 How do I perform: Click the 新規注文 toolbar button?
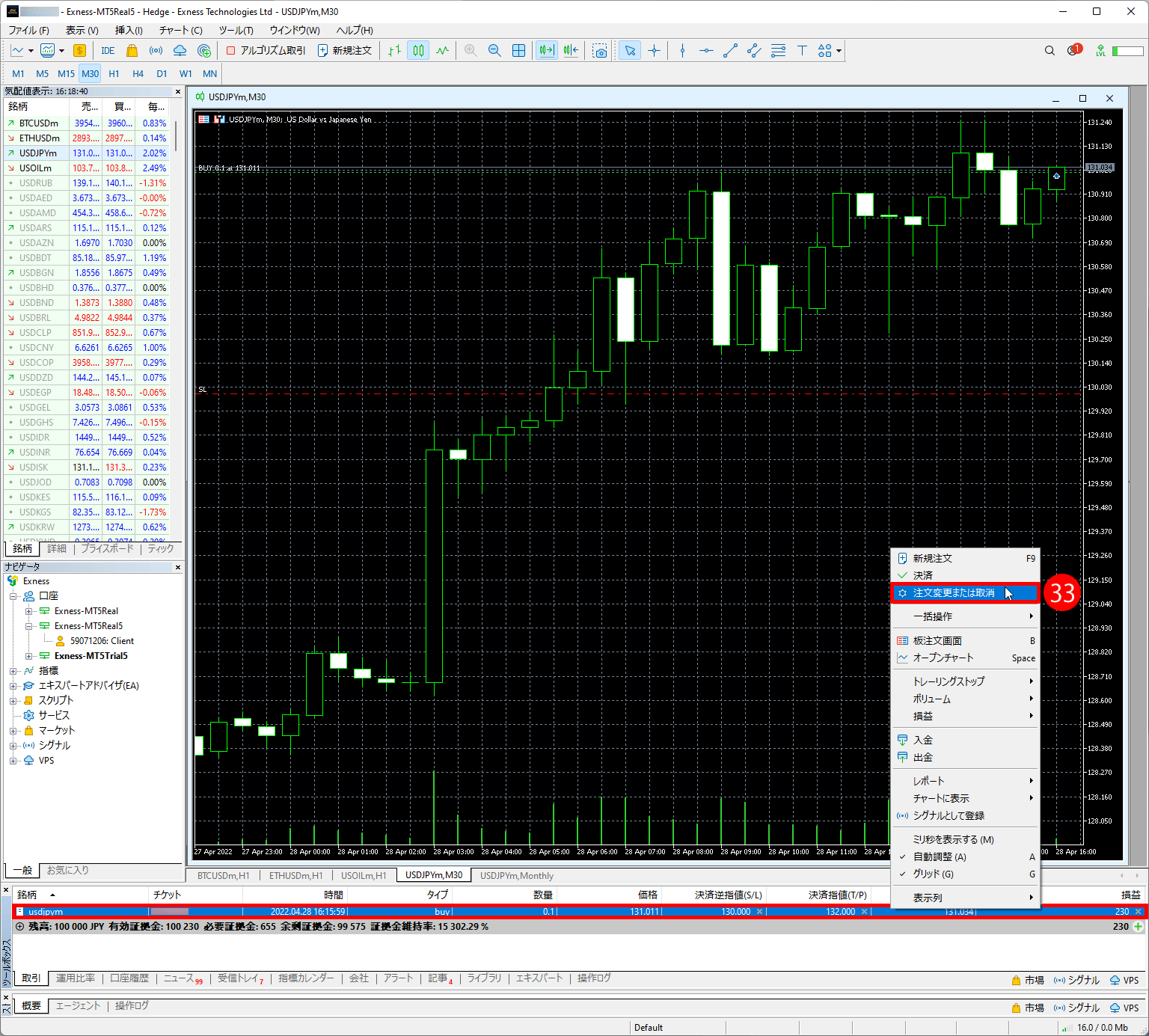coord(344,51)
